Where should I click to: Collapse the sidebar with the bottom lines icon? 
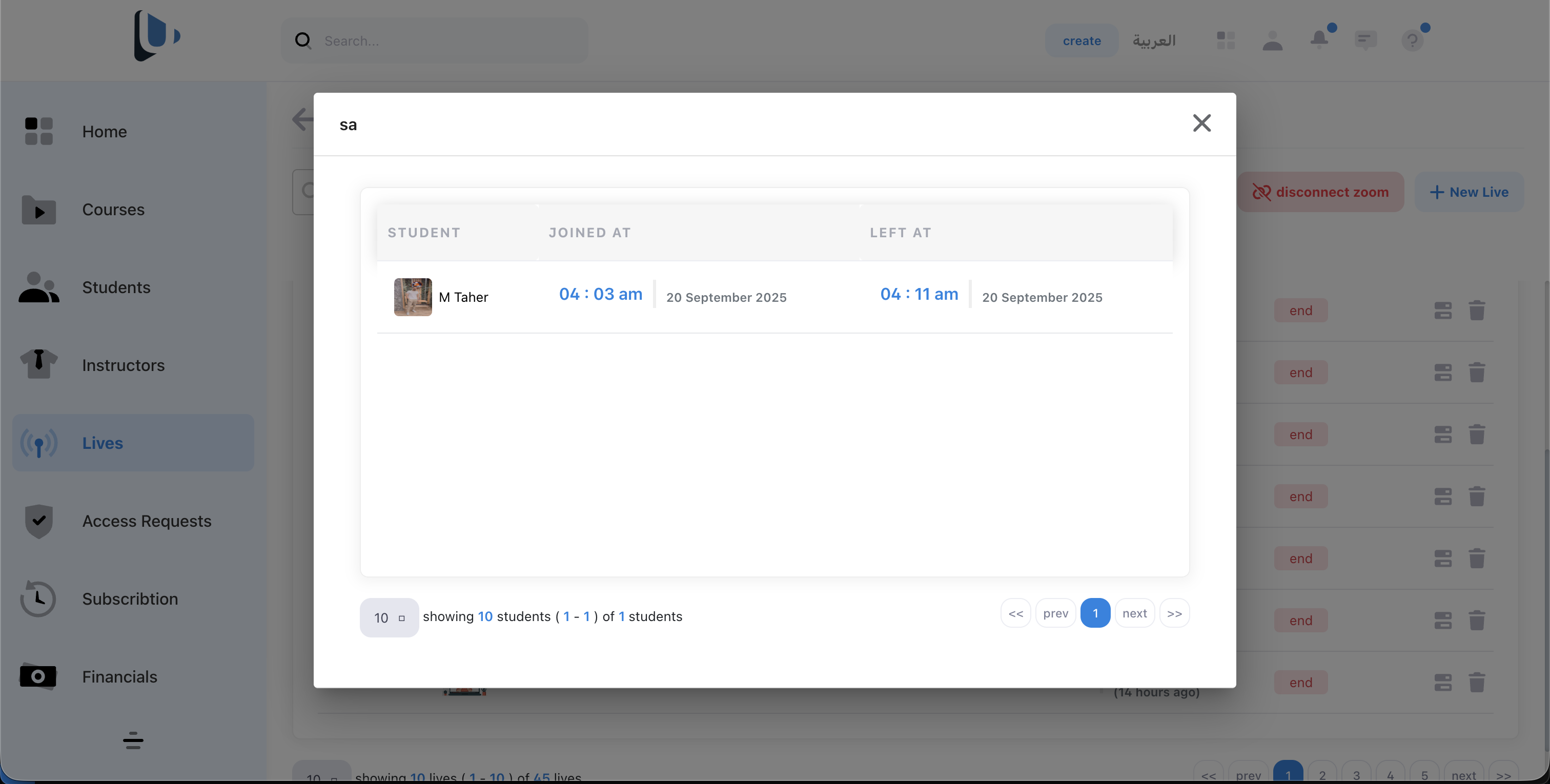(x=133, y=740)
